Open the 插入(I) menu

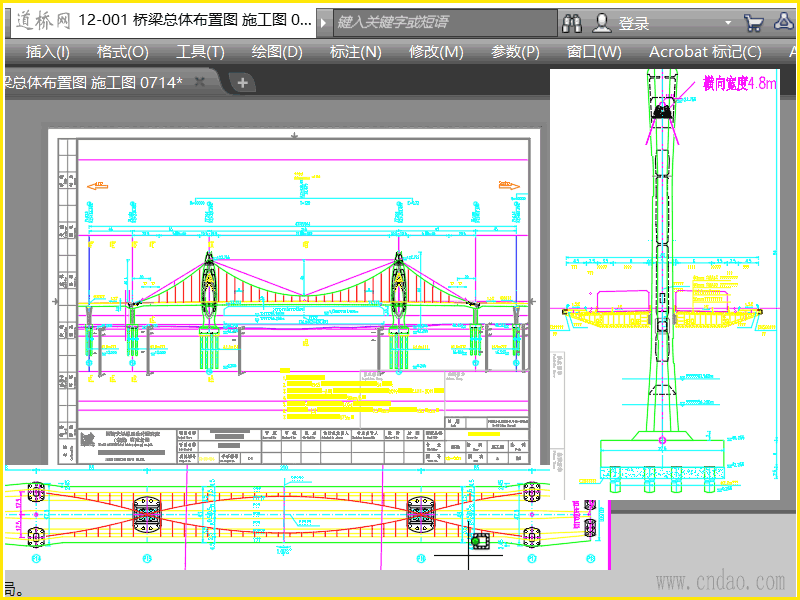[x=48, y=52]
